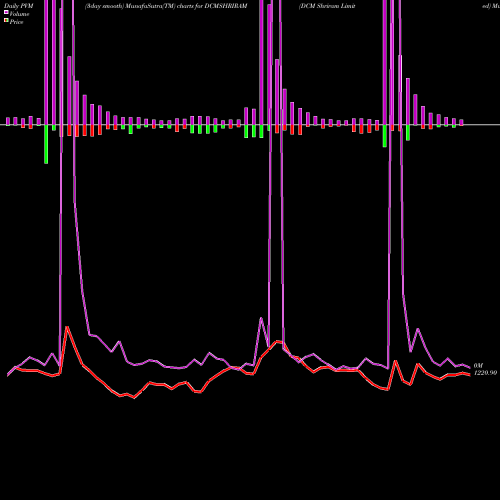The height and width of the screenshot is (500, 500).
Task: Click the magenta Volume legend swatch
Action: (6, 13)
